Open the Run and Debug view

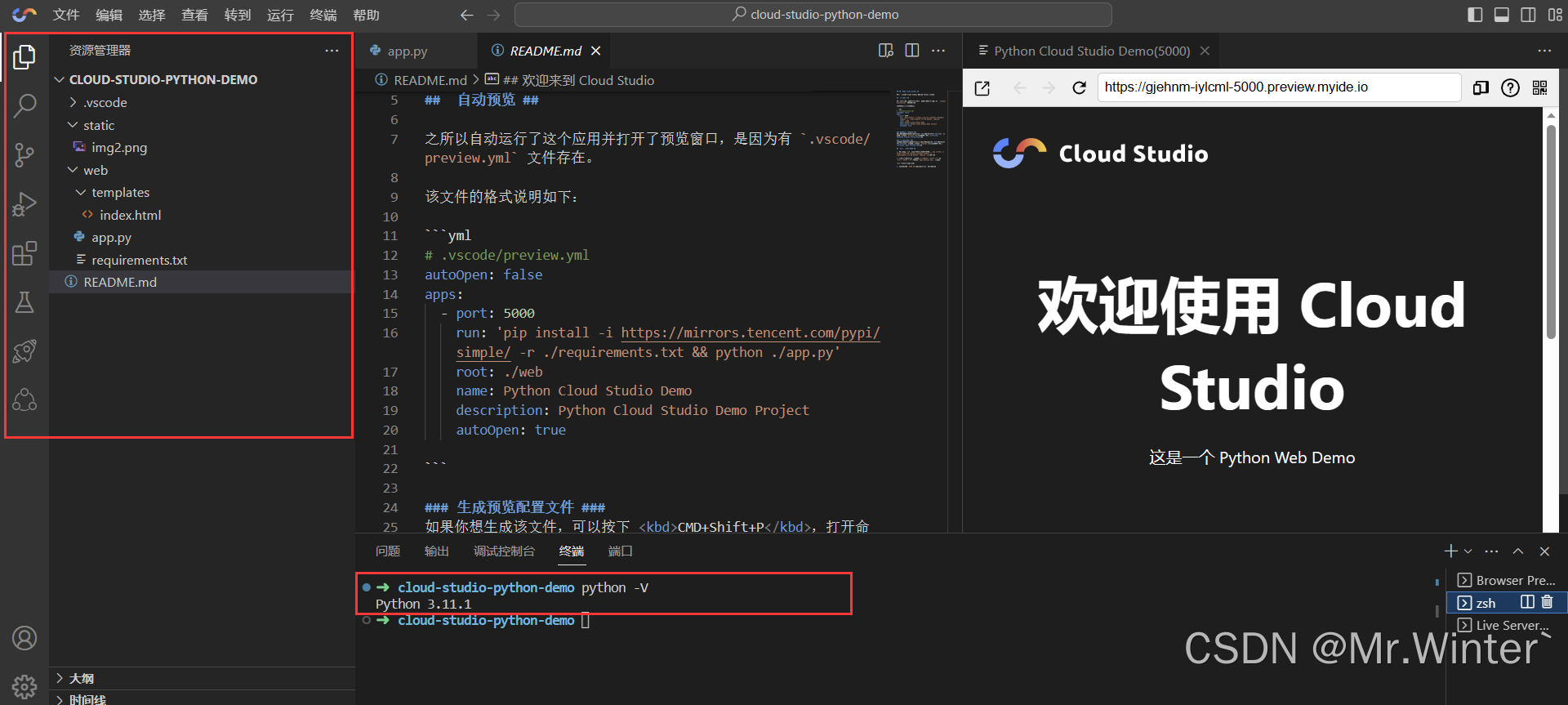click(24, 203)
